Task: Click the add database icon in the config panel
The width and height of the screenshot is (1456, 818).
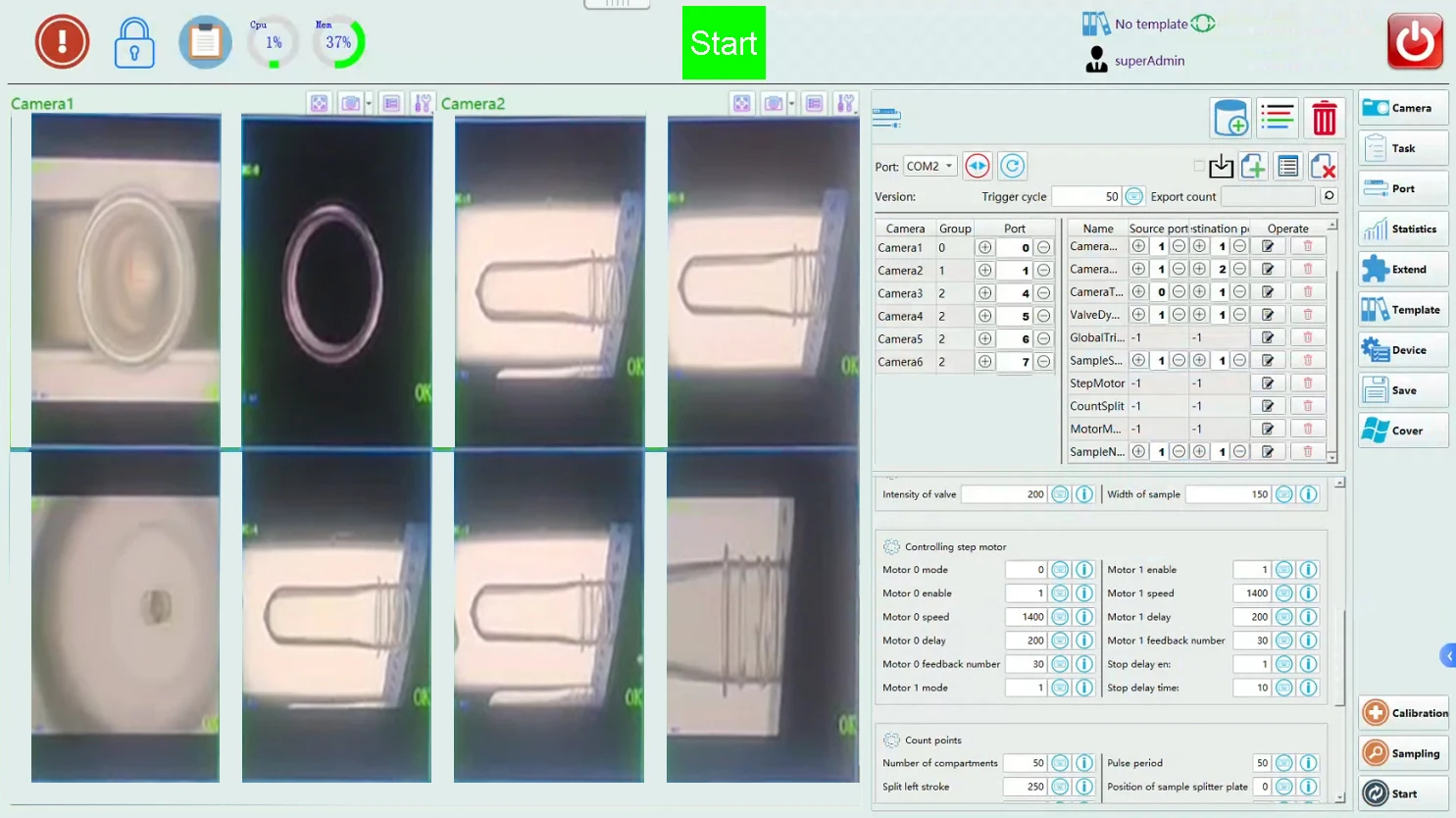Action: tap(1230, 117)
